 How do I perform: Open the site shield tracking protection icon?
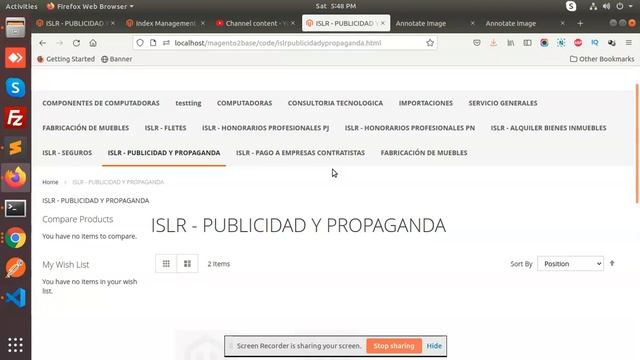point(140,43)
